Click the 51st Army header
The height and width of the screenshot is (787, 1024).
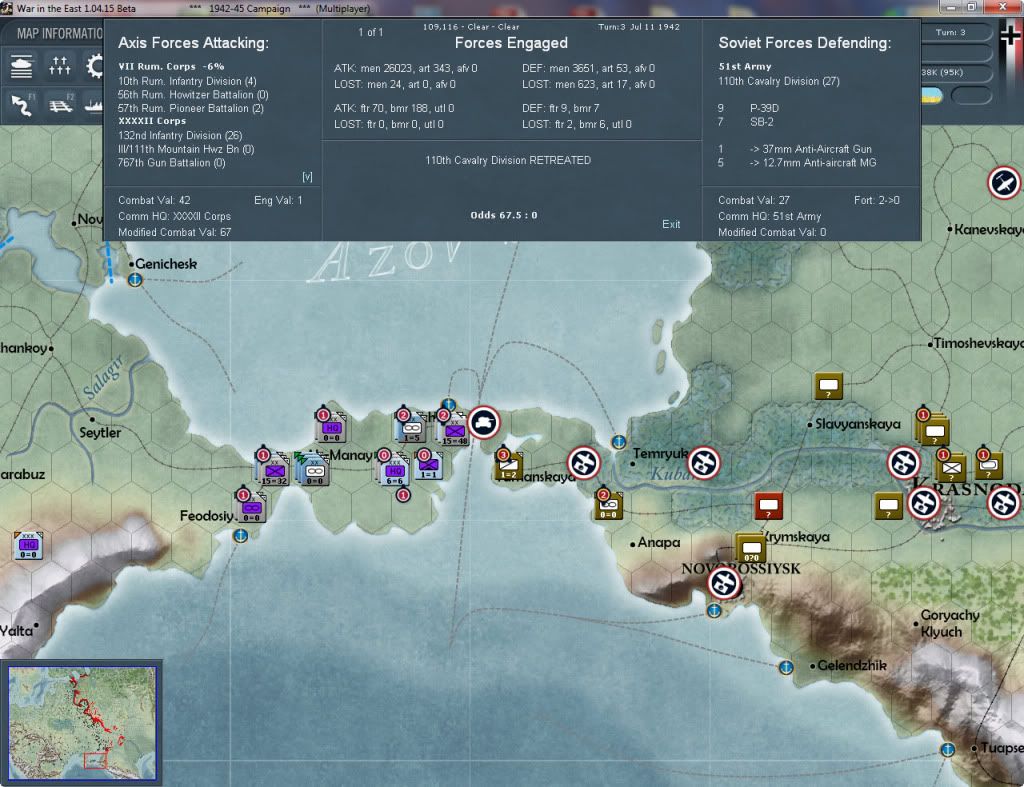[744, 67]
